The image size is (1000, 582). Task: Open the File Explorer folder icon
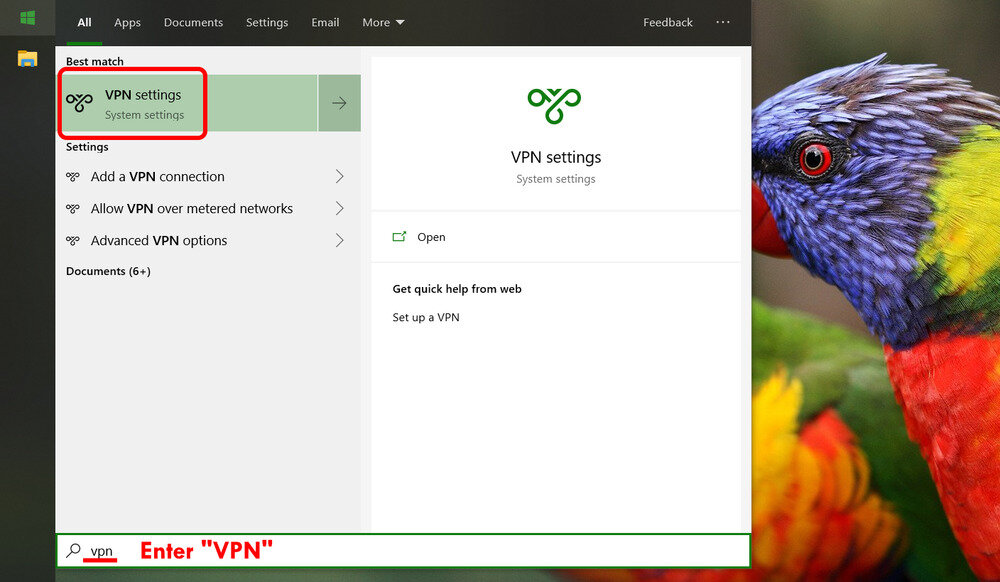27,59
